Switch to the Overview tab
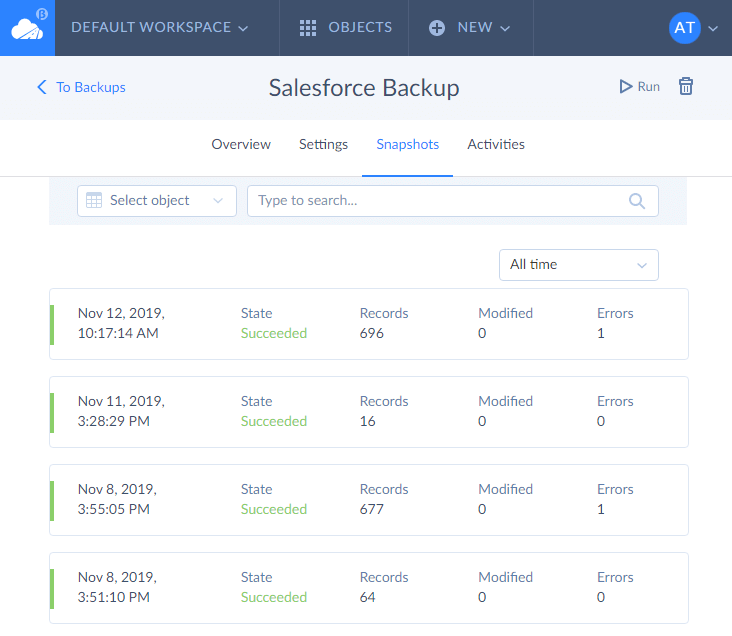732x636 pixels. tap(241, 144)
